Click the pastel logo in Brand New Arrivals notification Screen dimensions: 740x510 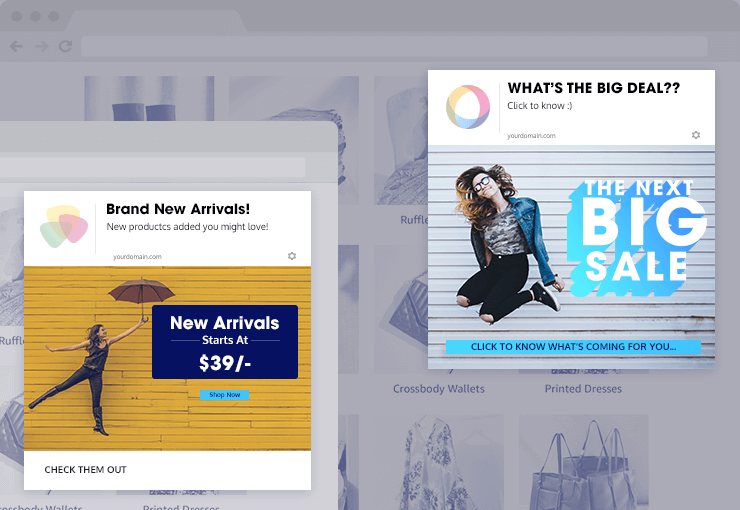[x=64, y=226]
